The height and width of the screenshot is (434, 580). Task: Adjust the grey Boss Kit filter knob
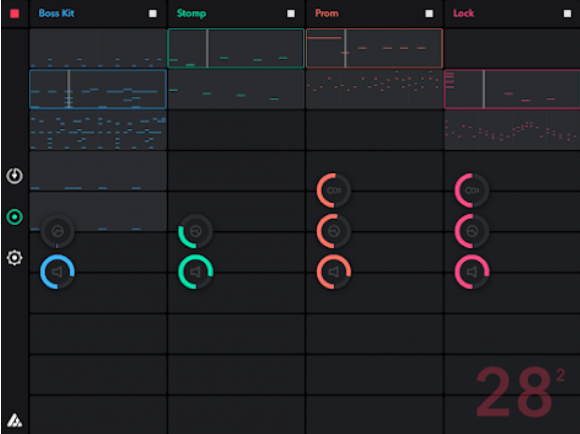tap(57, 231)
